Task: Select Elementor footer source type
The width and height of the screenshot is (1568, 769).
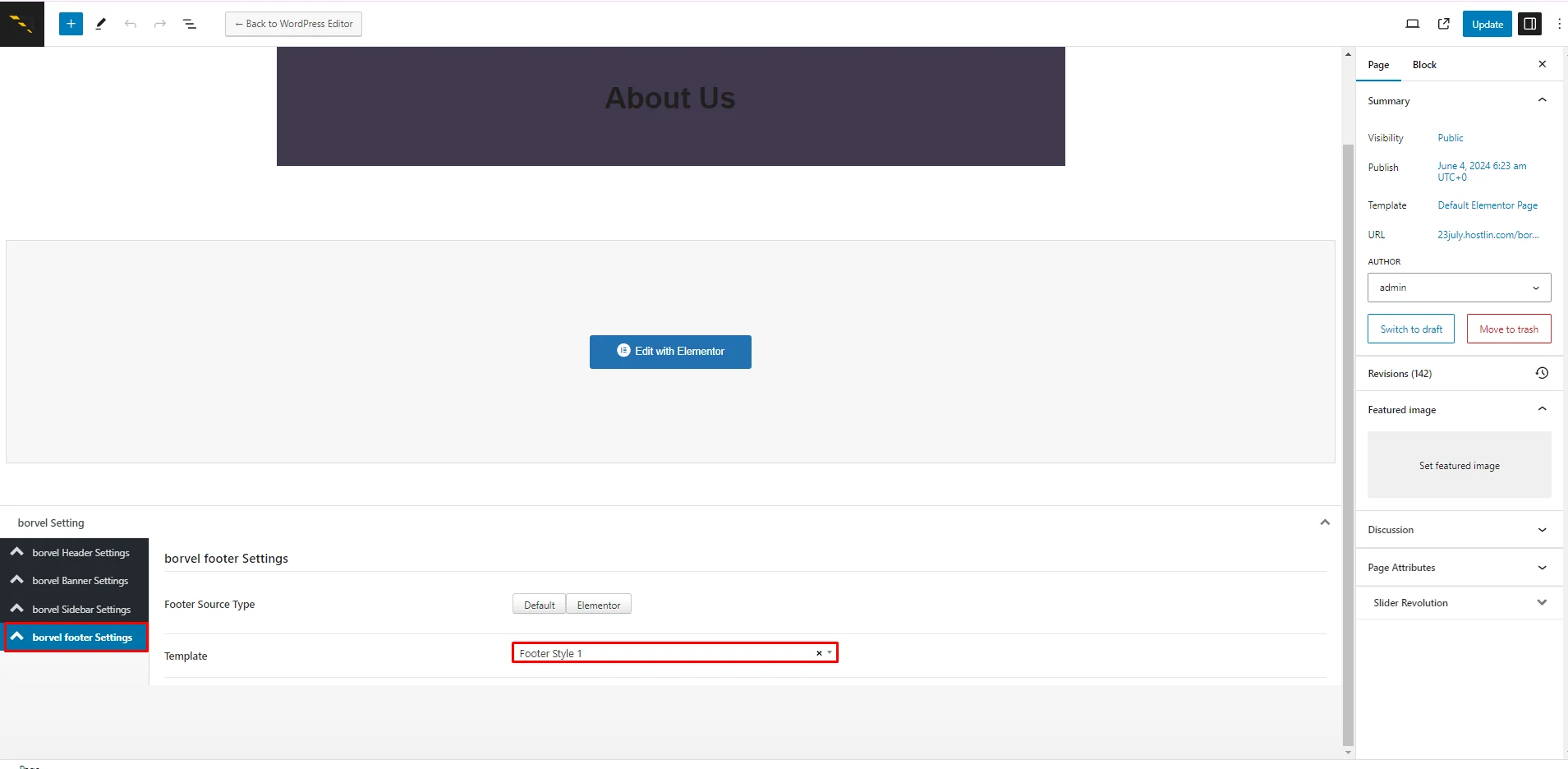Action: (x=598, y=605)
